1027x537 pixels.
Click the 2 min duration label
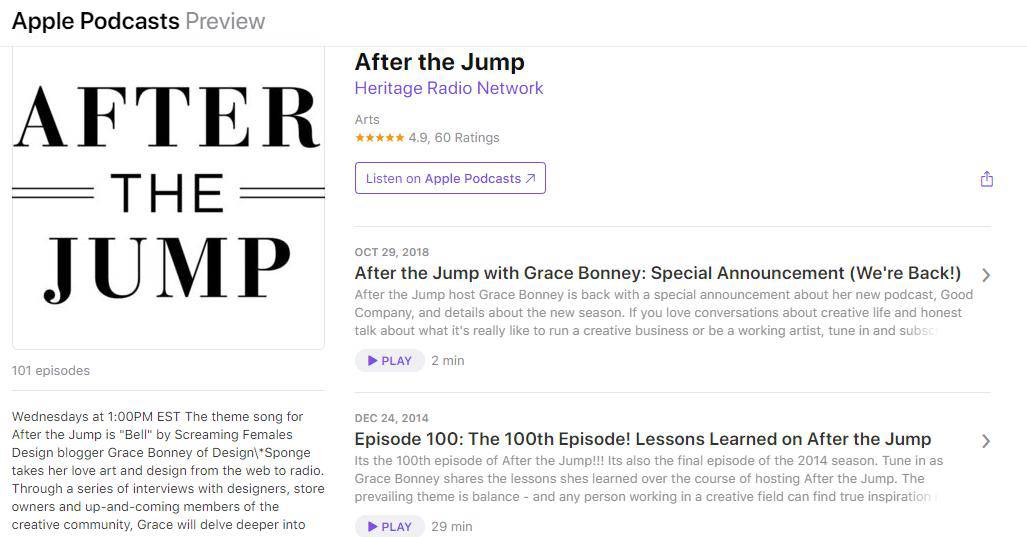tap(447, 361)
